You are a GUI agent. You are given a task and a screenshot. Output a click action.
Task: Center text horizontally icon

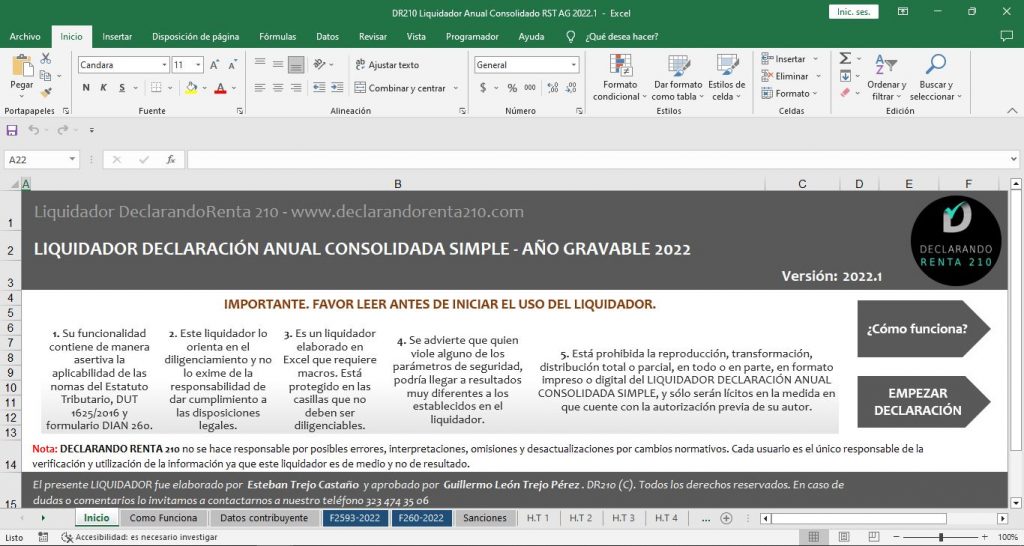278,88
